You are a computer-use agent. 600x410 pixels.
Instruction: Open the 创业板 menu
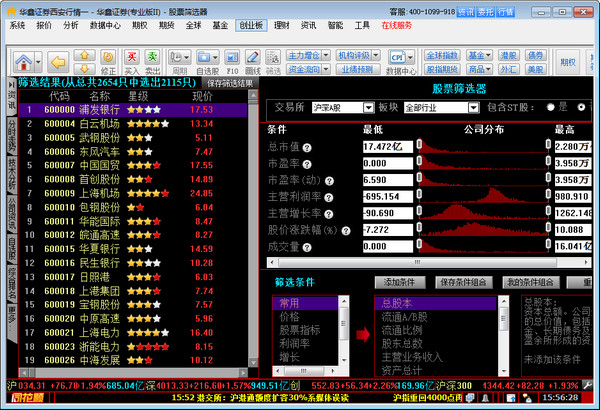pyautogui.click(x=251, y=25)
